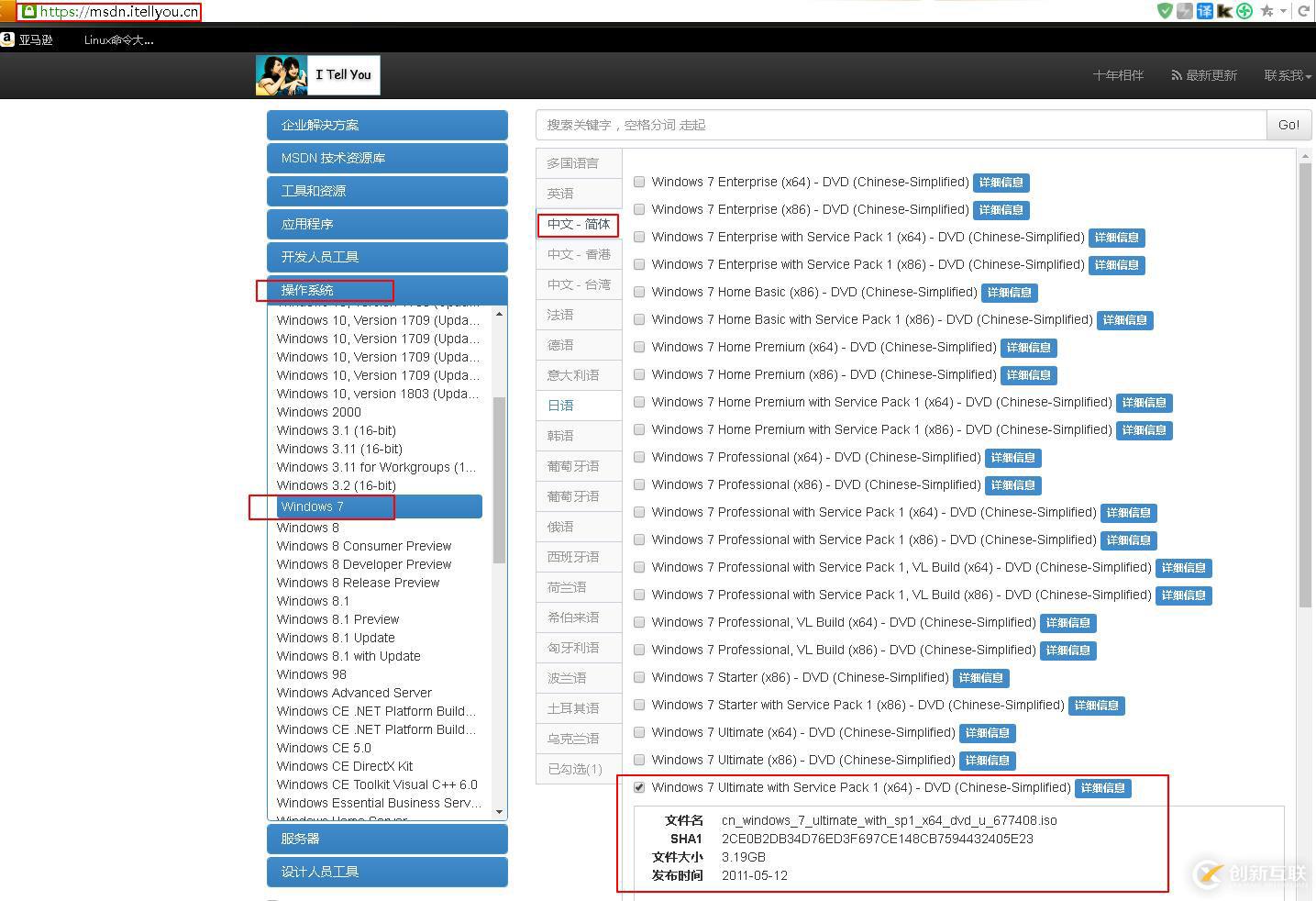
Task: Click the green shield ad-blocker extension icon
Action: (1165, 11)
